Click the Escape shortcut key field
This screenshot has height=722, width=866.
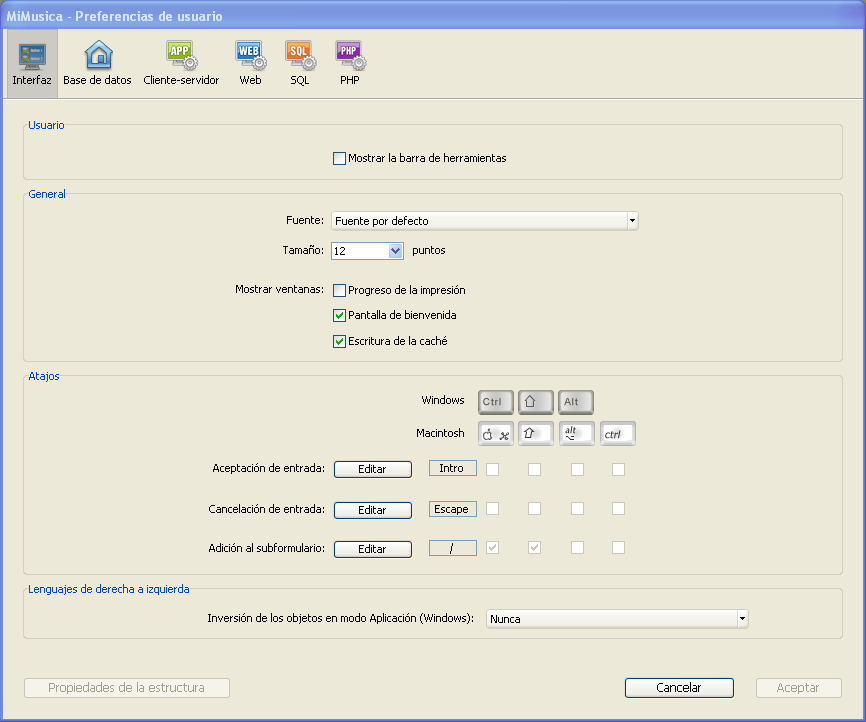[x=452, y=509]
